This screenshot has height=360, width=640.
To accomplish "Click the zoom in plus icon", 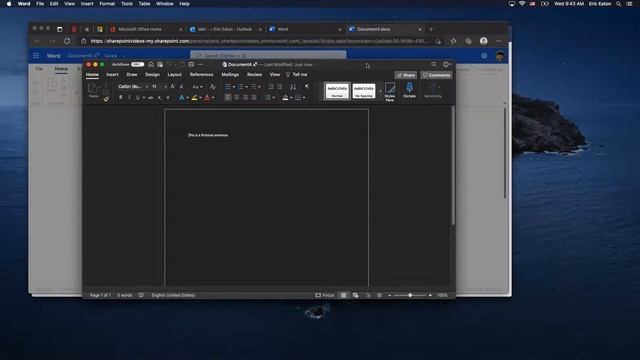I will coord(430,295).
